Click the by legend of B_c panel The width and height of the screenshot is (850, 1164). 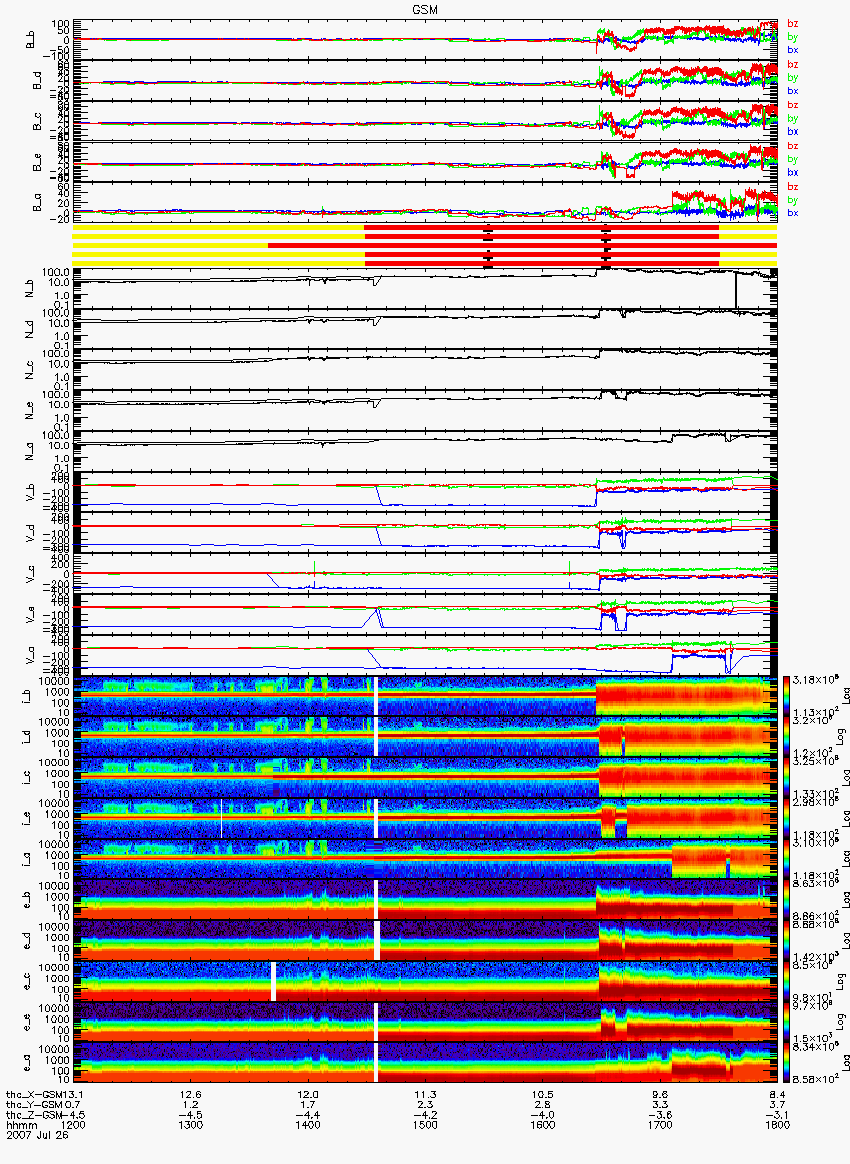(793, 118)
